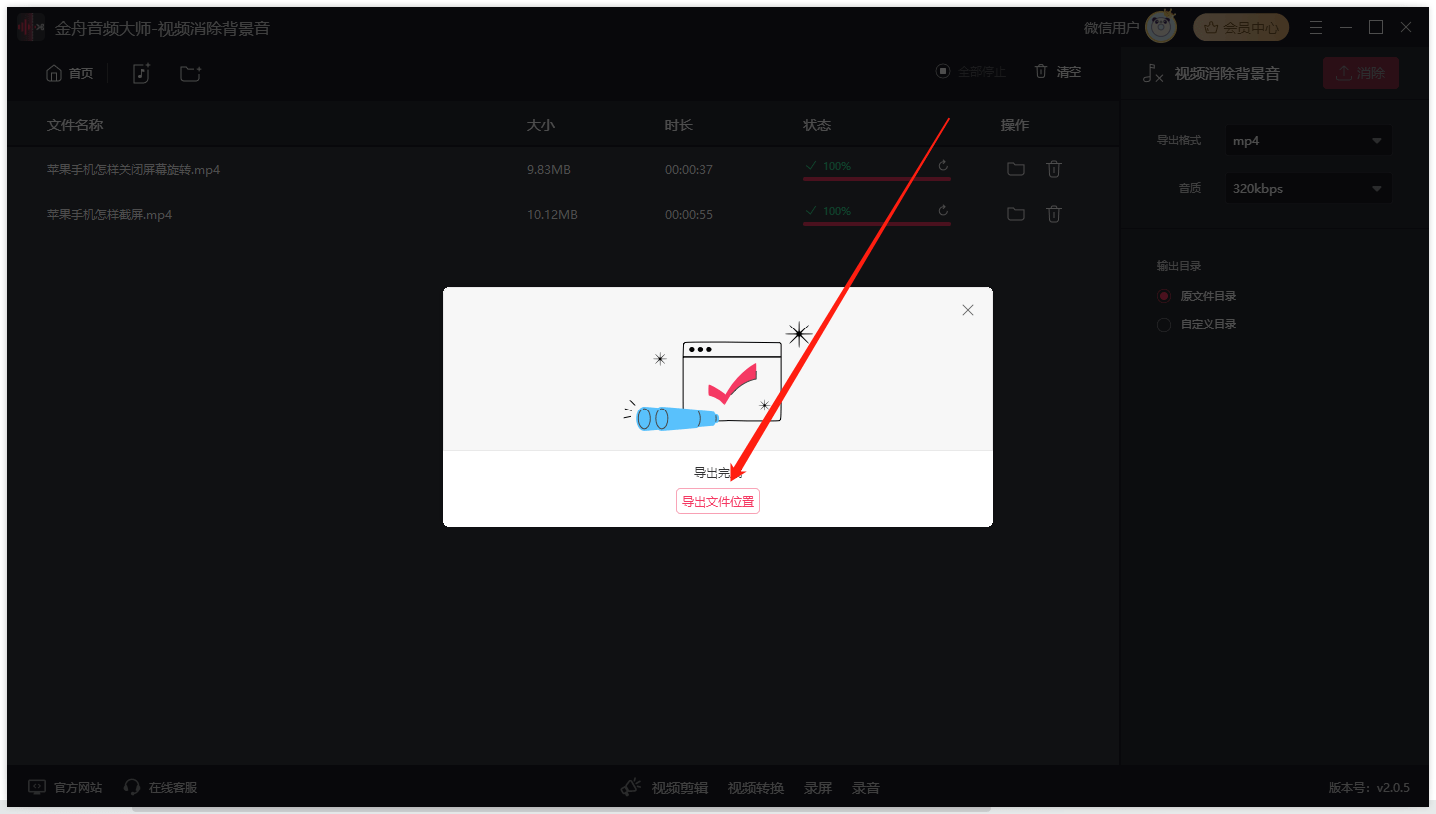This screenshot has height=814, width=1436.
Task: Retry icon for 苹果手机怎样关闭屏幕旋转.mp4
Action: coord(942,166)
